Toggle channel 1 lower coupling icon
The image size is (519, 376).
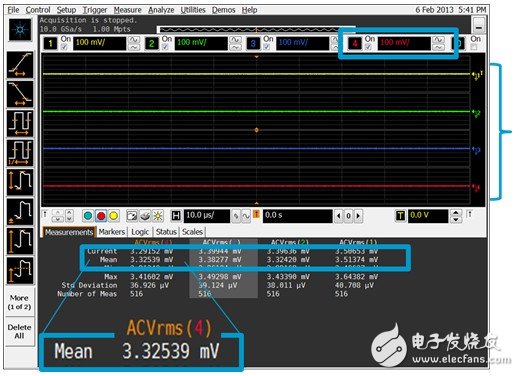(x=134, y=48)
